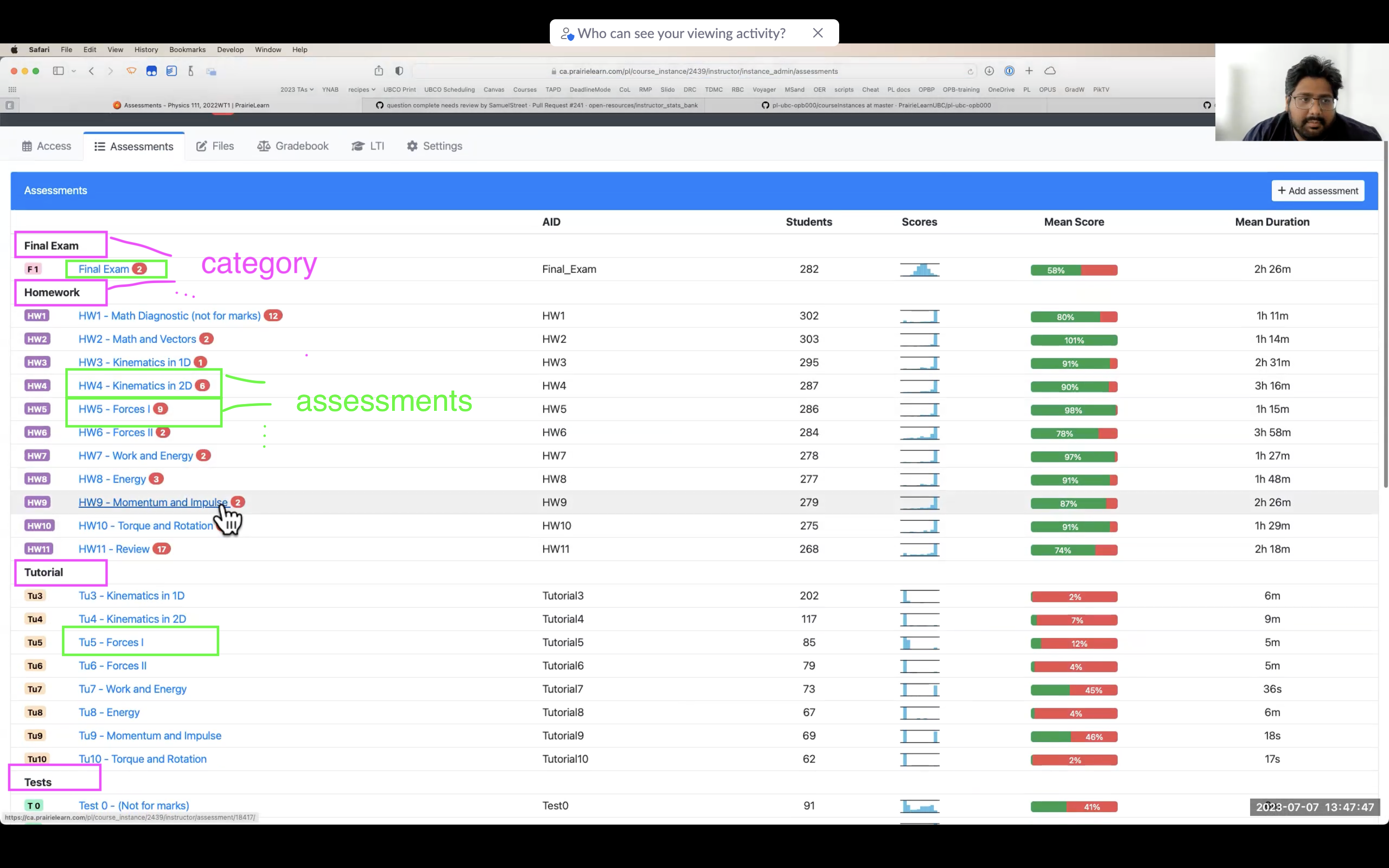Open the Safari downloads icon
Screen dimensions: 1389x868
[989, 70]
